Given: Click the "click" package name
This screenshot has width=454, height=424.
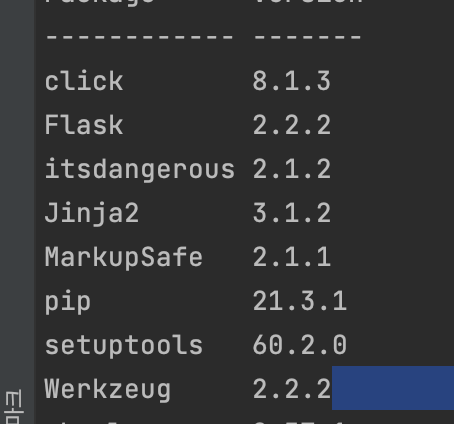Looking at the screenshot, I should click(x=84, y=81).
